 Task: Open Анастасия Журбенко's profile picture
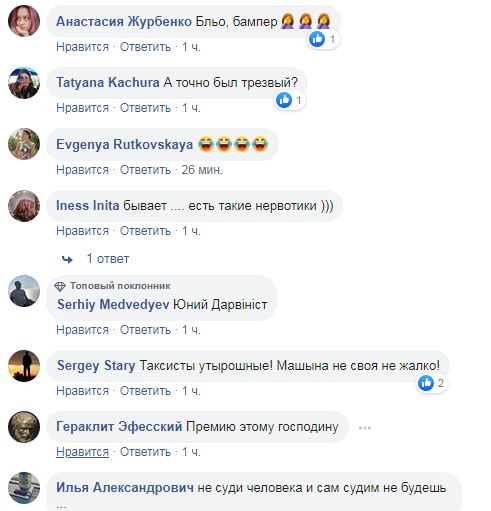(x=24, y=21)
